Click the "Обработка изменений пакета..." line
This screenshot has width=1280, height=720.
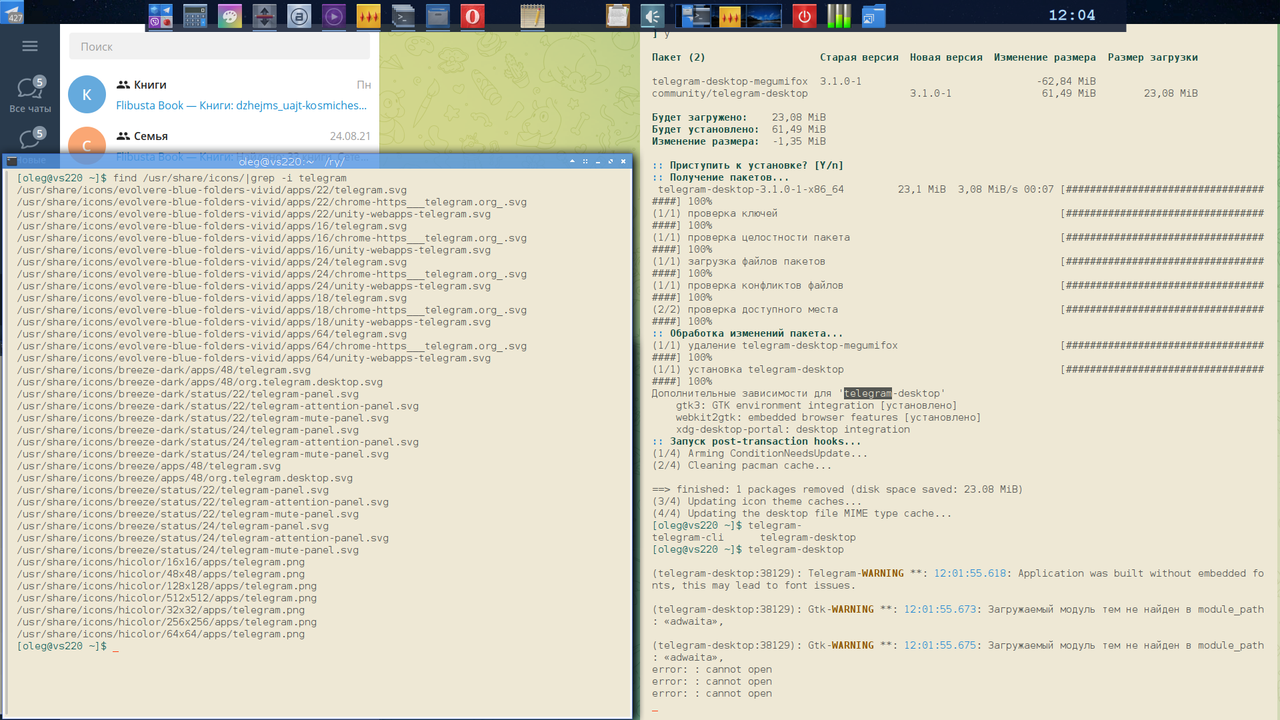(x=748, y=334)
